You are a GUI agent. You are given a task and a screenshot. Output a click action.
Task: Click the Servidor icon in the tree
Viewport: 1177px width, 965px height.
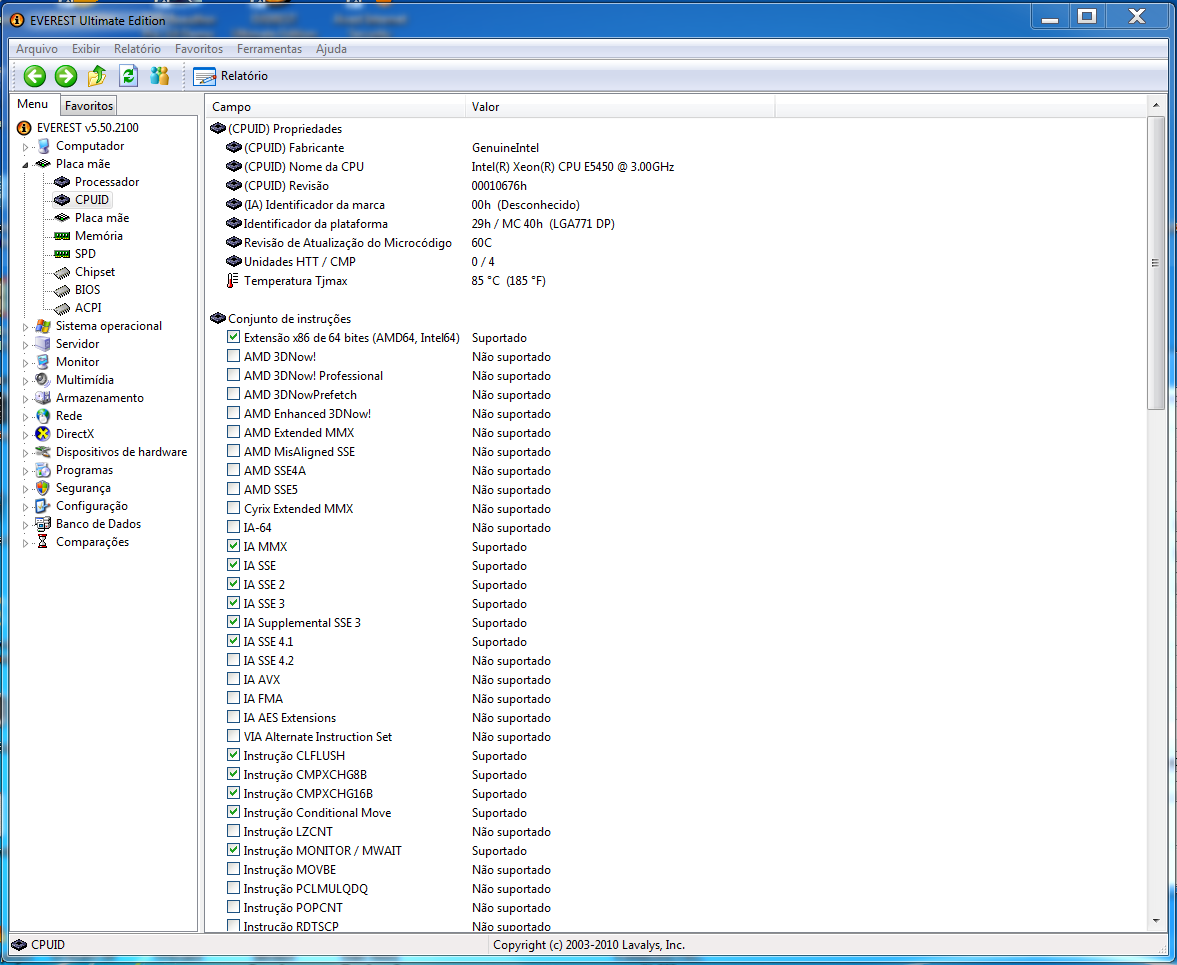tap(44, 344)
